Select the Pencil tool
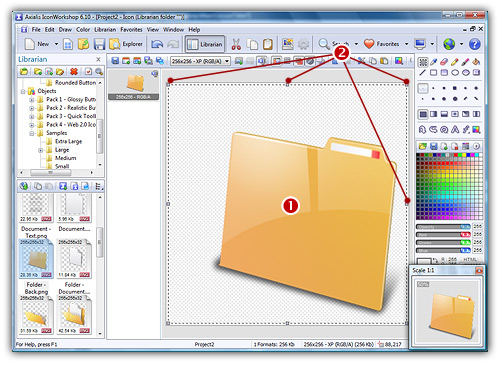Image resolution: width=500 pixels, height=375 pixels. pos(454,62)
